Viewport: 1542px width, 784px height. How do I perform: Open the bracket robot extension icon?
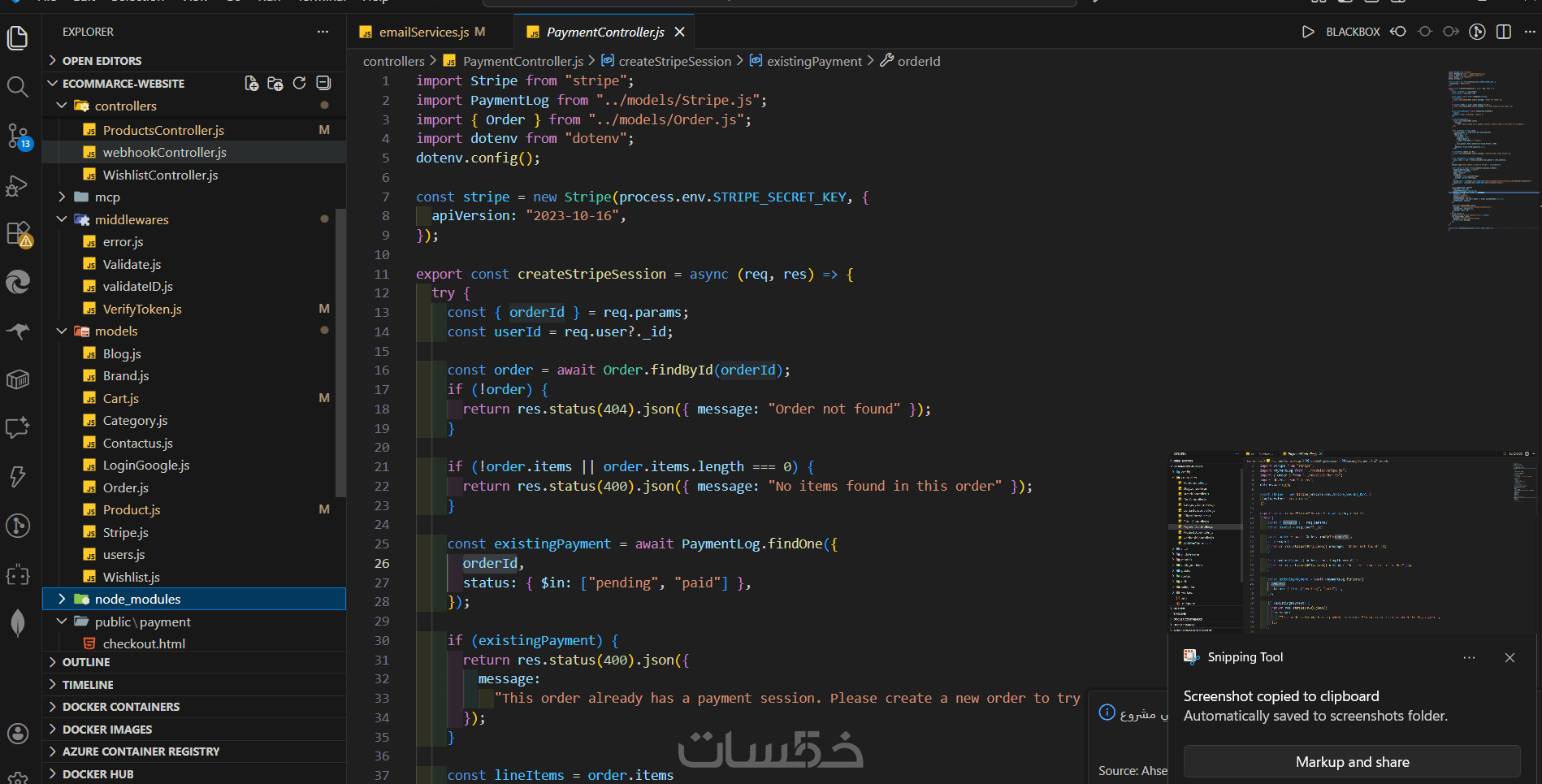tap(18, 575)
